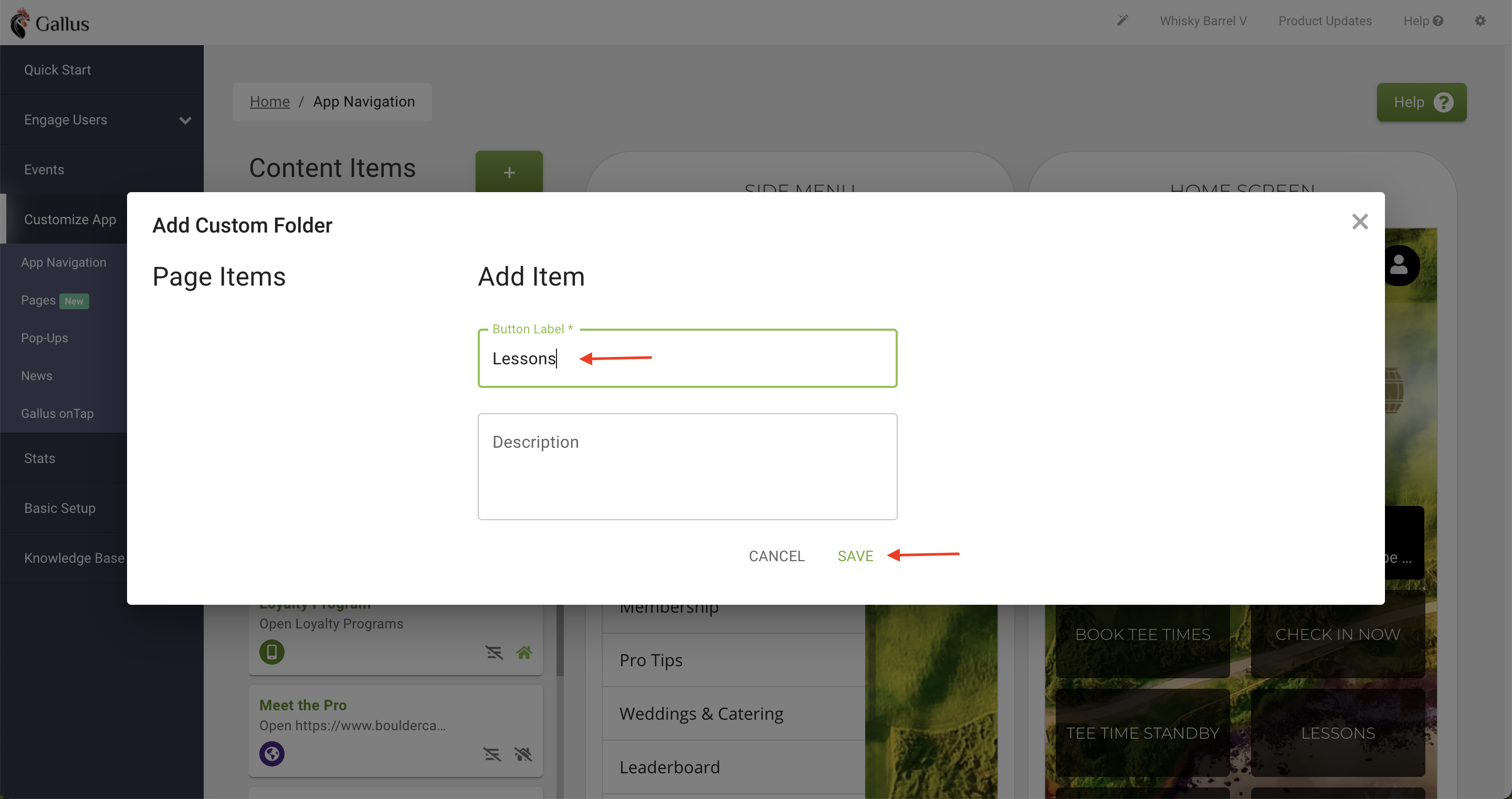This screenshot has width=1512, height=799.
Task: Follow the Home breadcrumb link
Action: pos(269,101)
